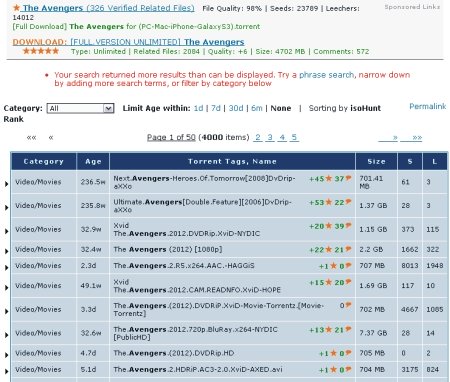This screenshot has width=450, height=382.
Task: Sort by Size column header
Action: click(x=376, y=161)
